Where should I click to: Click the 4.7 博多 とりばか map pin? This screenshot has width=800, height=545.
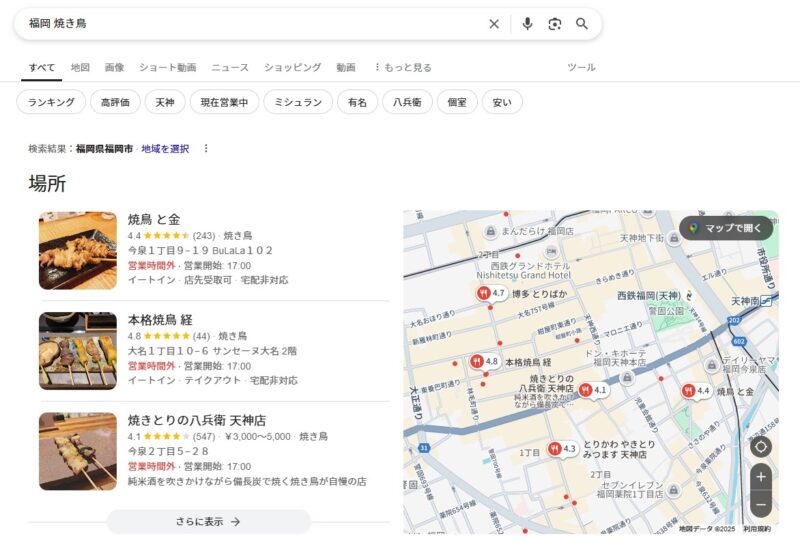click(484, 293)
